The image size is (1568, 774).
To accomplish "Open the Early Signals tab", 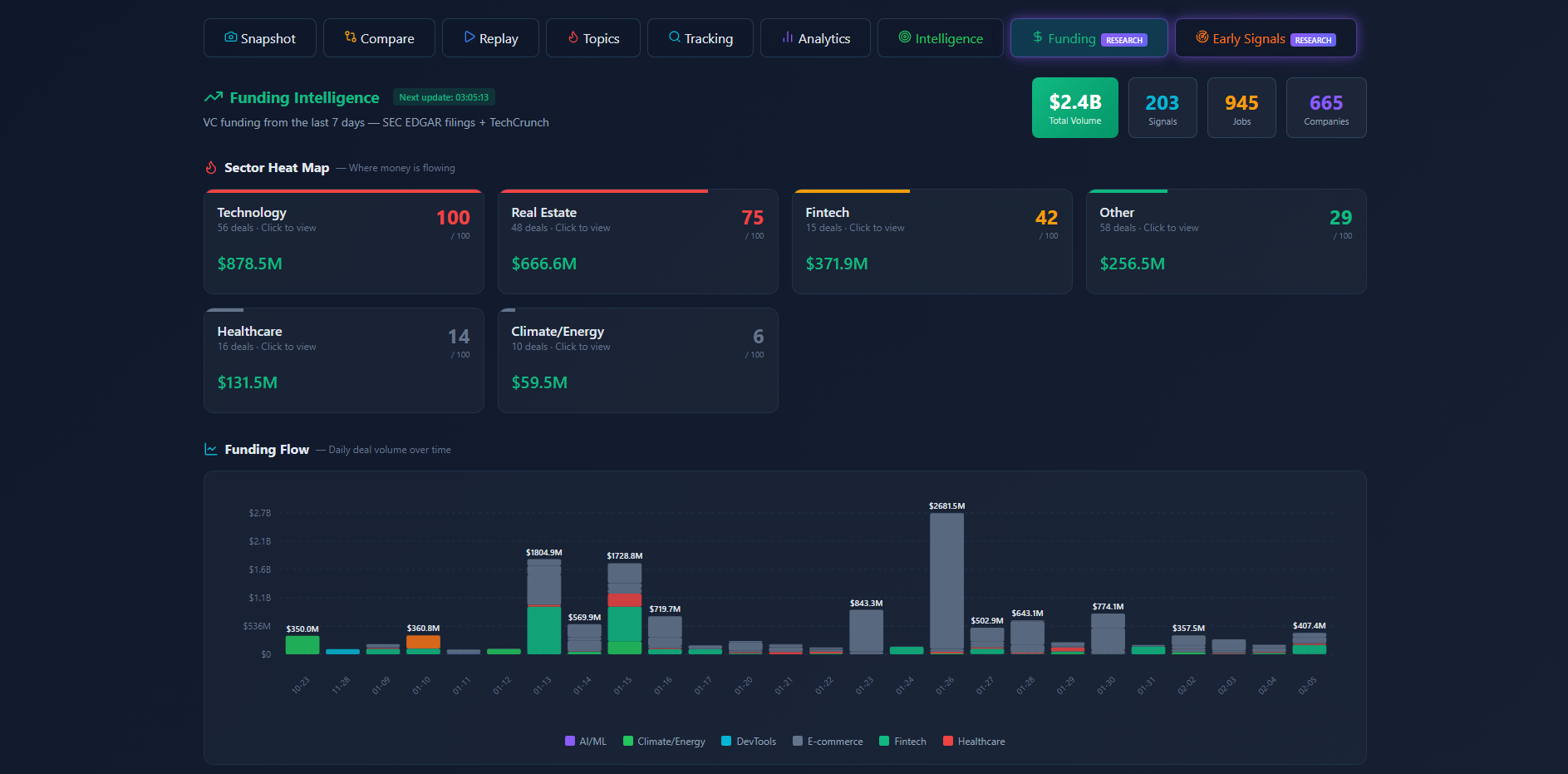I will point(1265,37).
